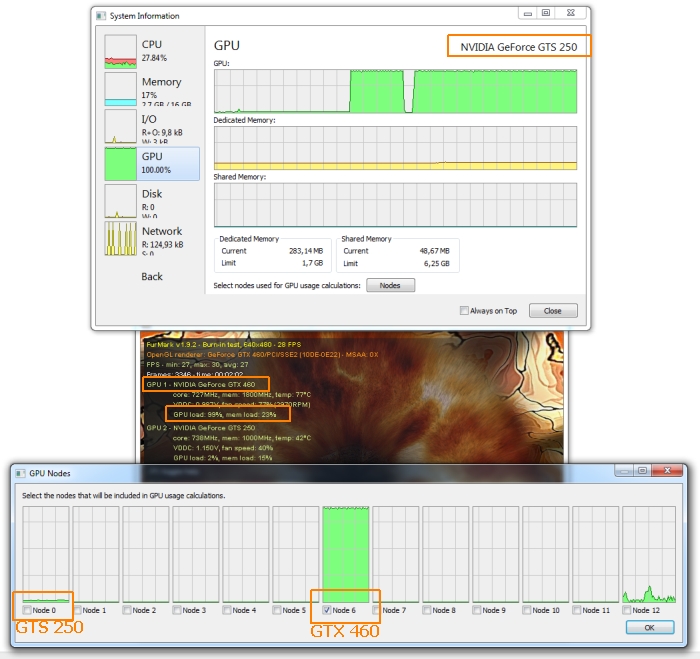Click the FurMark v1.9.2 Burn-in test title line
Image resolution: width=700 pixels, height=659 pixels.
coord(224,345)
